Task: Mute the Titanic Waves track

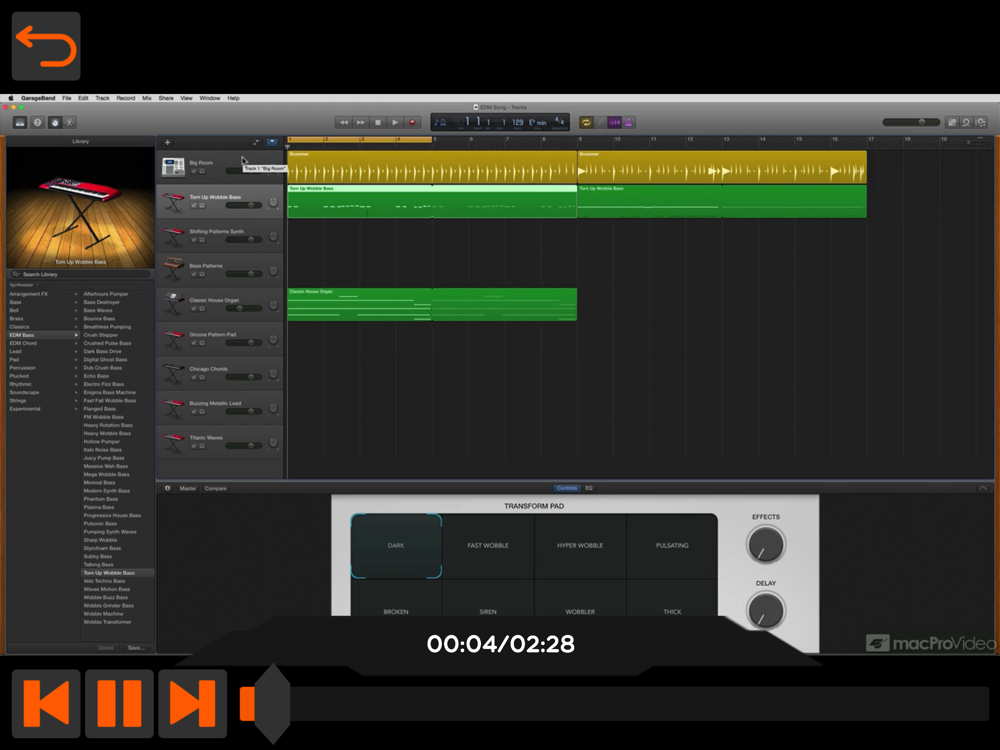Action: [x=194, y=446]
